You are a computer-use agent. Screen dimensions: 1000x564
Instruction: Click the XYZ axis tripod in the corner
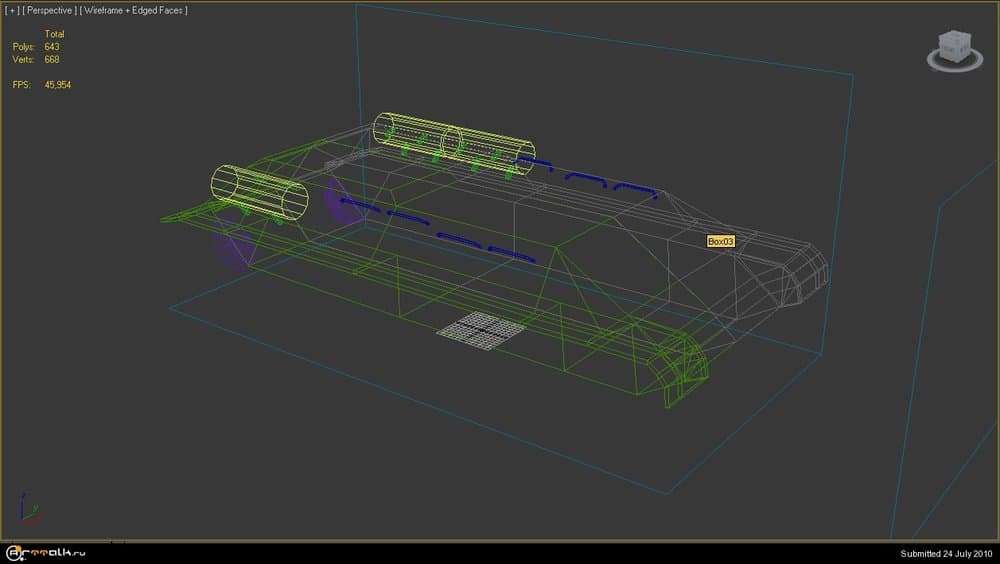[x=28, y=509]
